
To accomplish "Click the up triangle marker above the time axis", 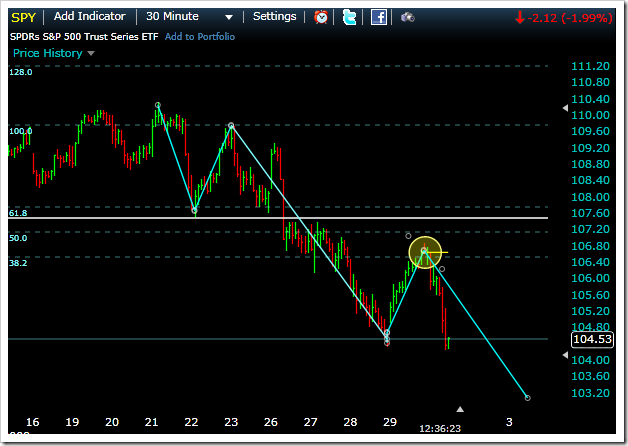I will tap(460, 409).
